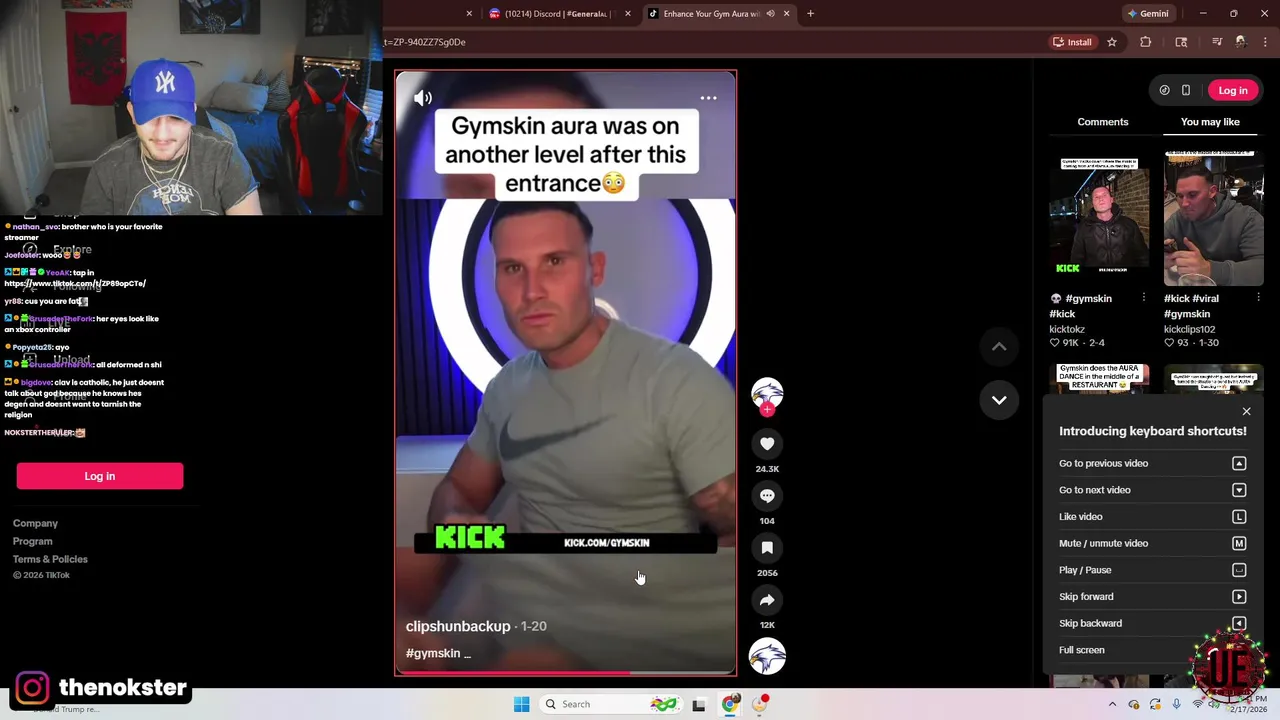The height and width of the screenshot is (720, 1280).
Task: Click the Google Lens search icon in toolbar
Action: (1181, 42)
